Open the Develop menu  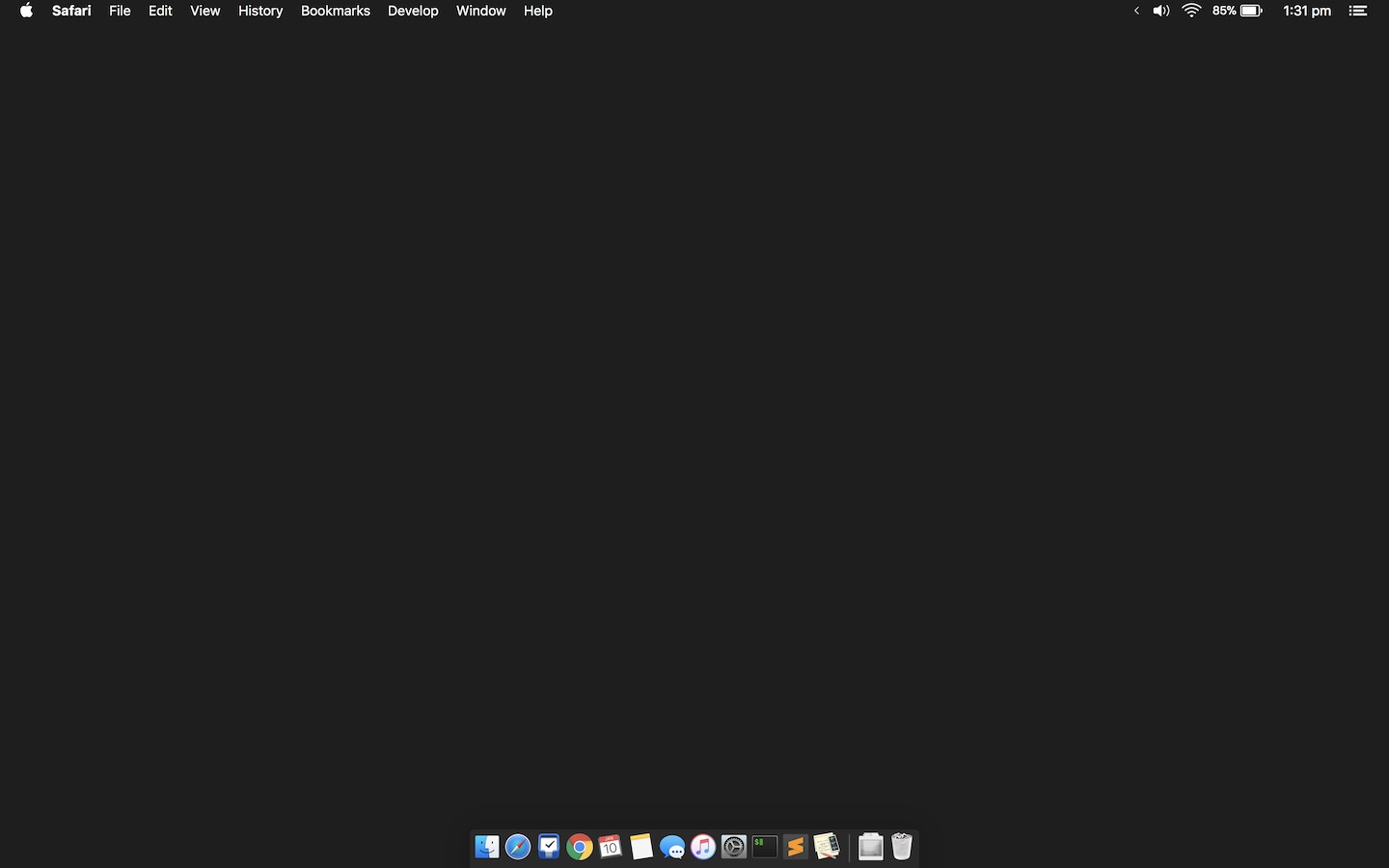coord(413,11)
